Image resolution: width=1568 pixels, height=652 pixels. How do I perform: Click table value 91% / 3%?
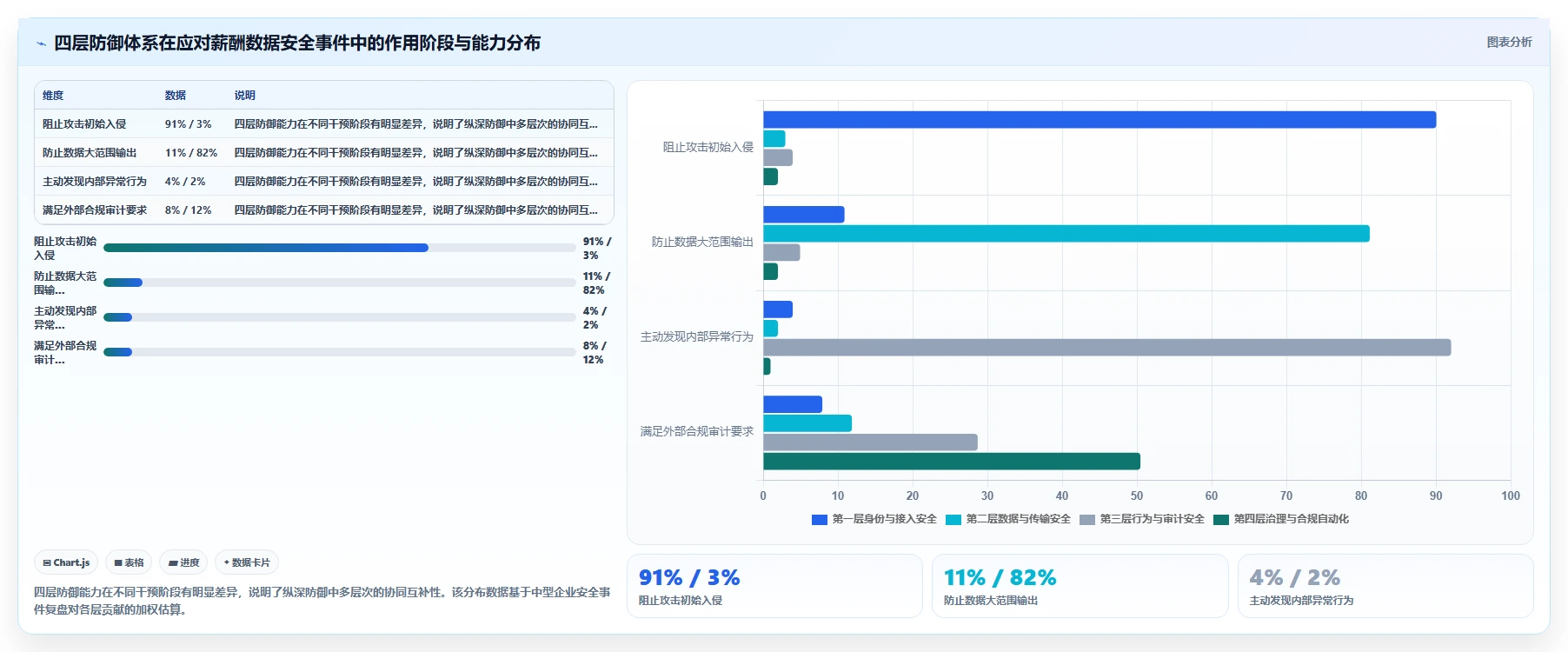pyautogui.click(x=188, y=124)
